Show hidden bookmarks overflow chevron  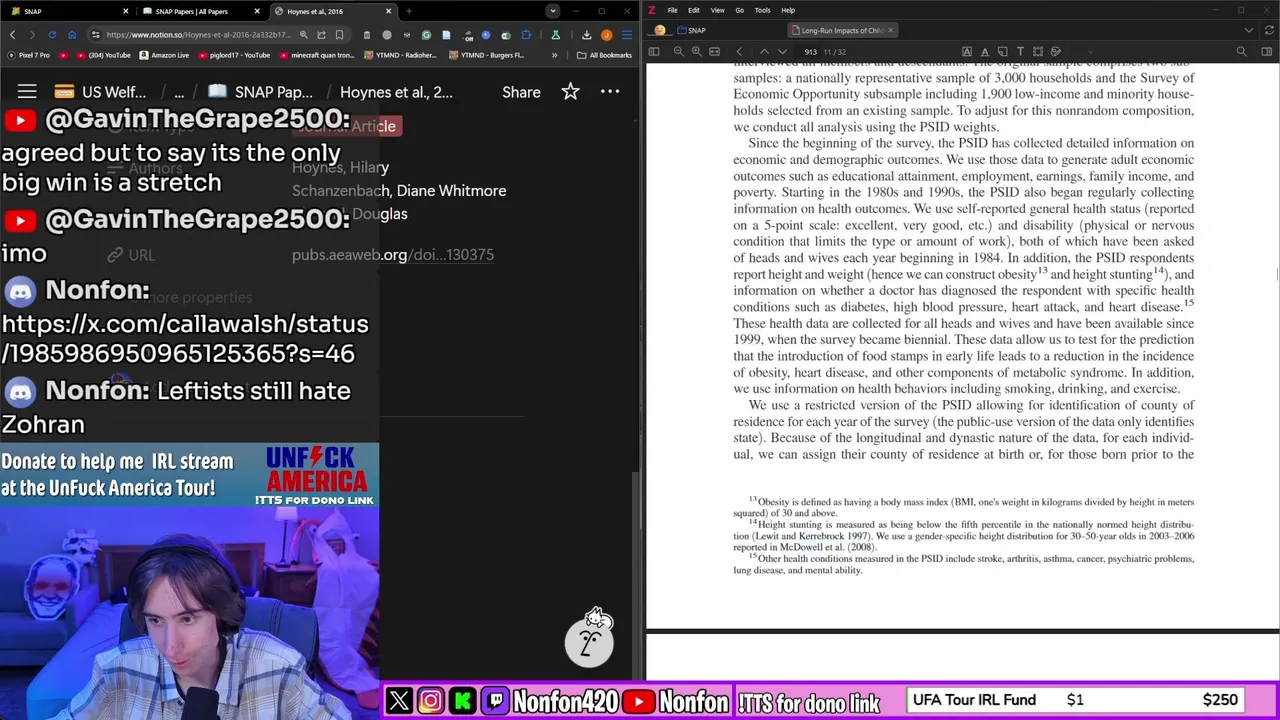click(554, 55)
